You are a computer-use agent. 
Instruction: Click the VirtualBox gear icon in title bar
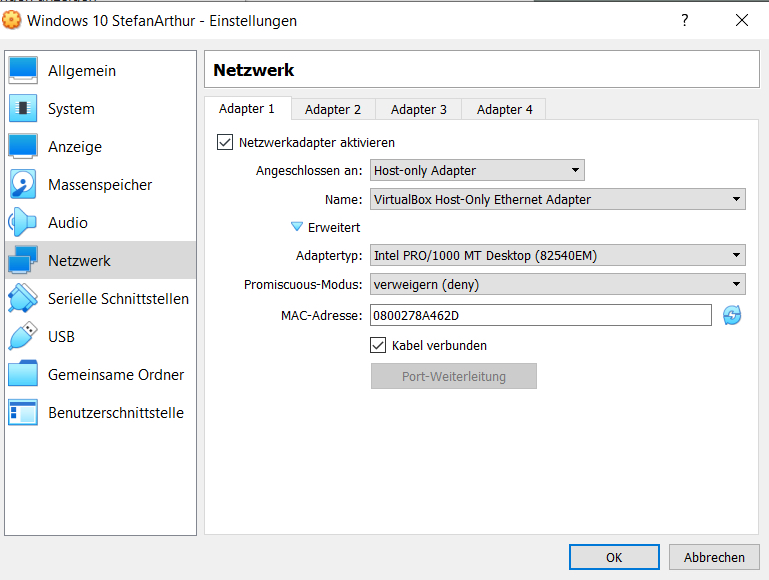point(11,20)
